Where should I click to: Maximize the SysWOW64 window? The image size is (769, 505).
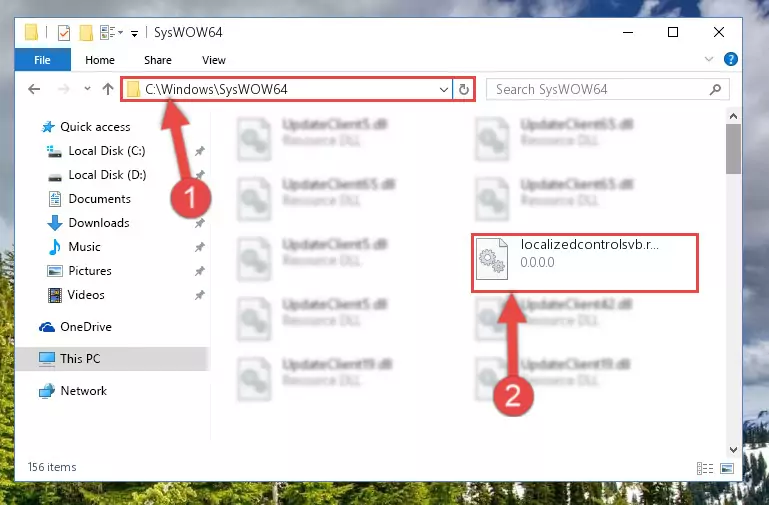point(673,32)
